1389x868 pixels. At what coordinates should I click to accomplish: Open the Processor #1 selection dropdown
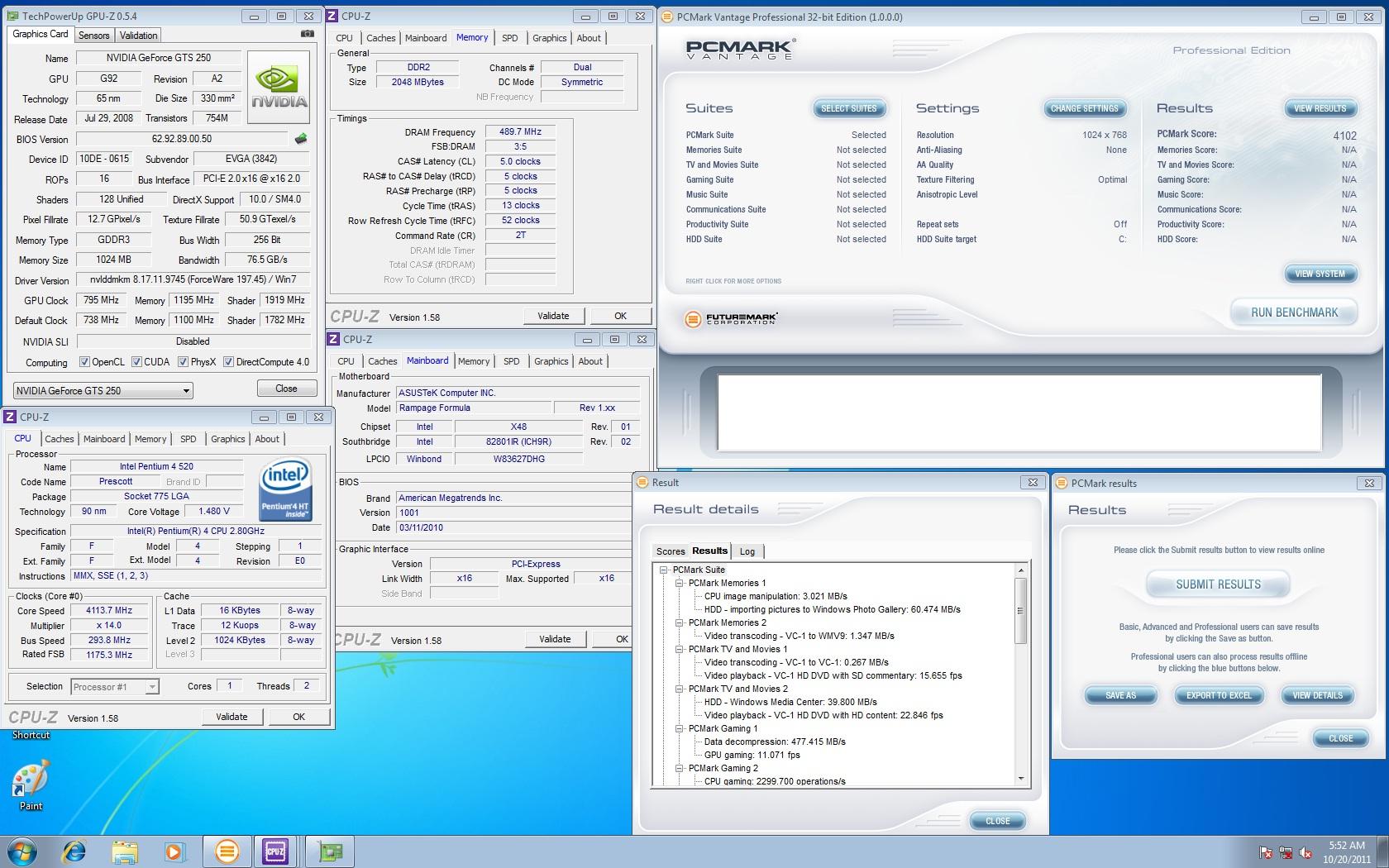pyautogui.click(x=114, y=686)
